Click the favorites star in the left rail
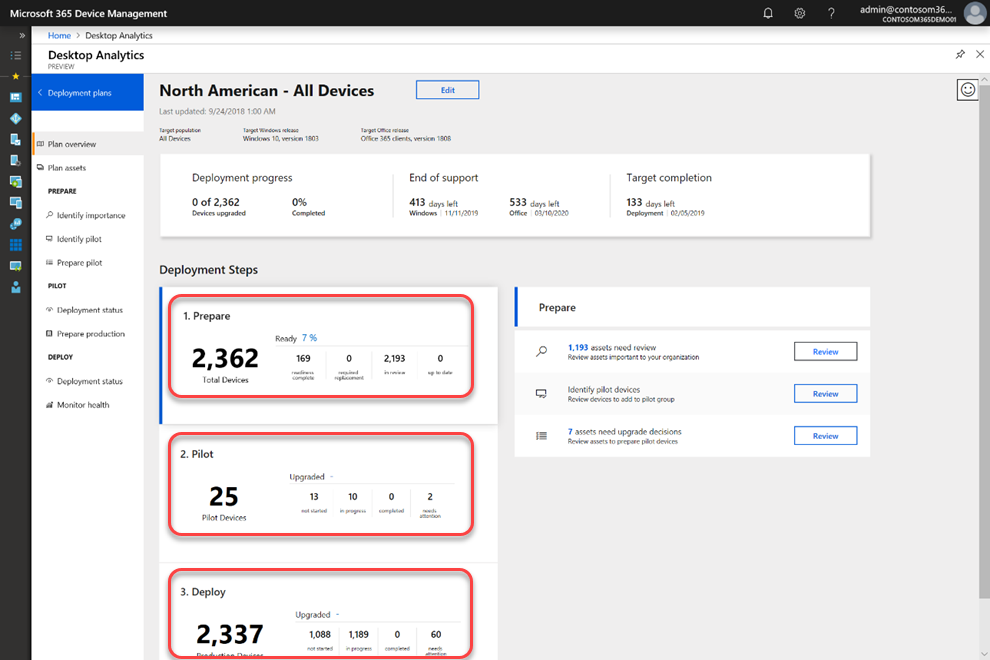The width and height of the screenshot is (990, 660). pyautogui.click(x=15, y=76)
